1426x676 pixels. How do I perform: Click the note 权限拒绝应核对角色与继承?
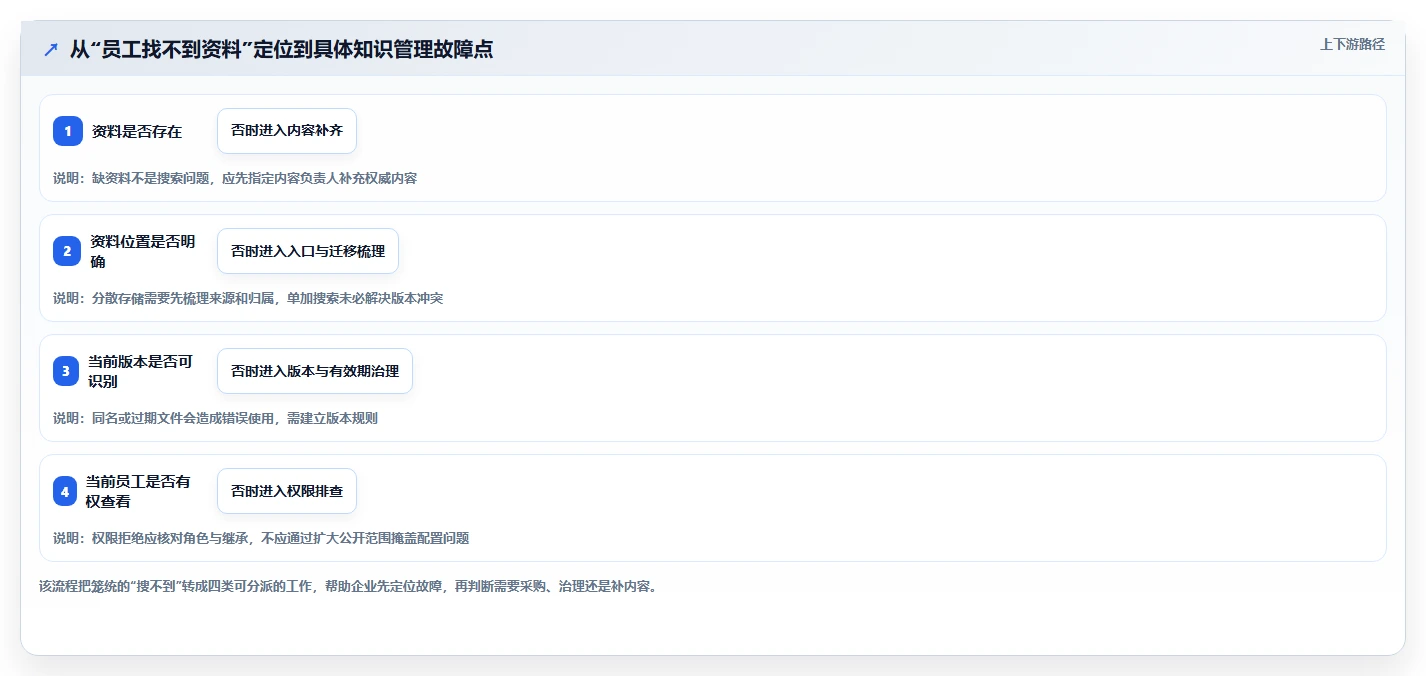[169, 538]
